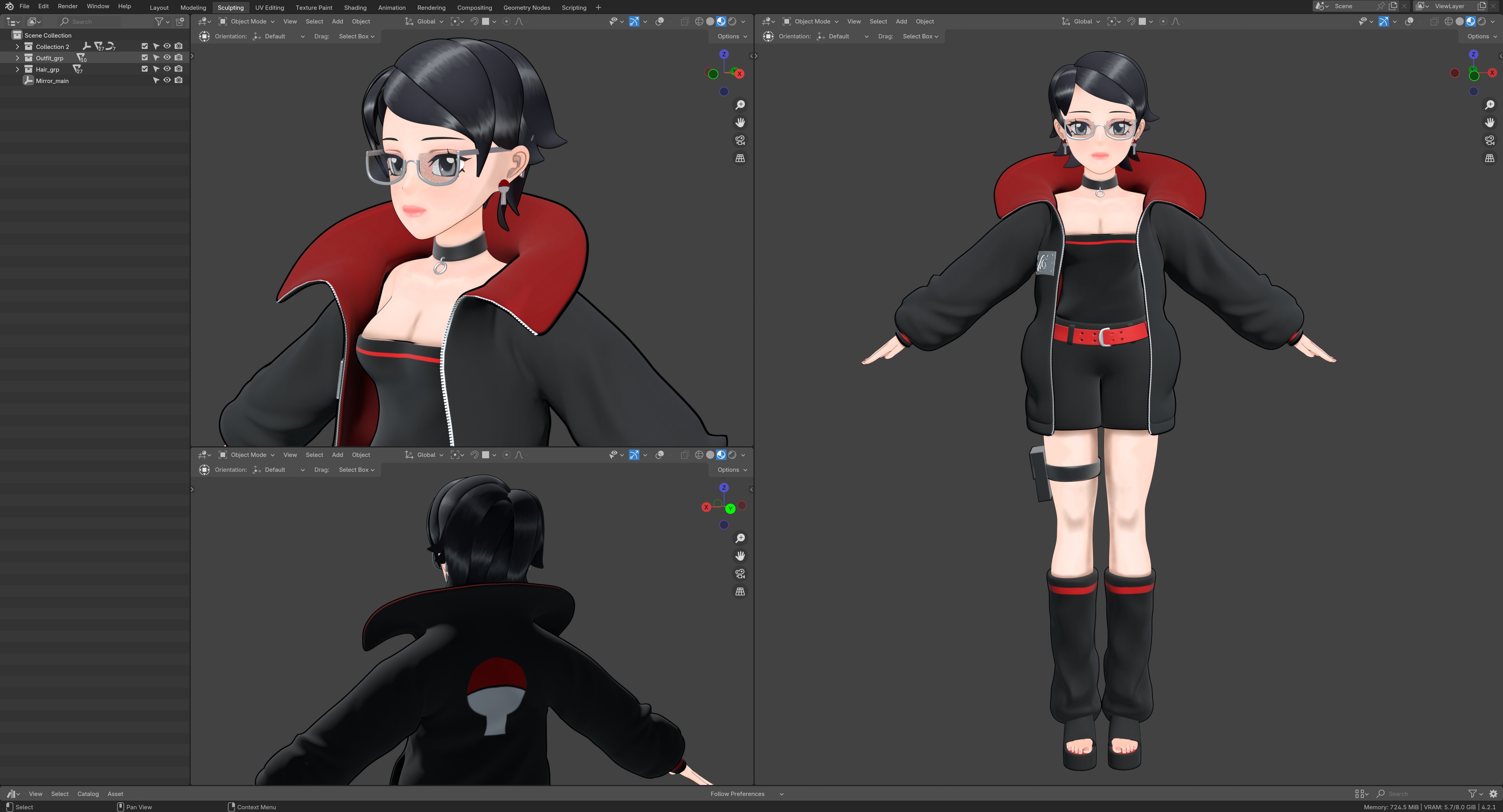
Task: Toggle camera view icon in top-left viewport
Action: 740,141
